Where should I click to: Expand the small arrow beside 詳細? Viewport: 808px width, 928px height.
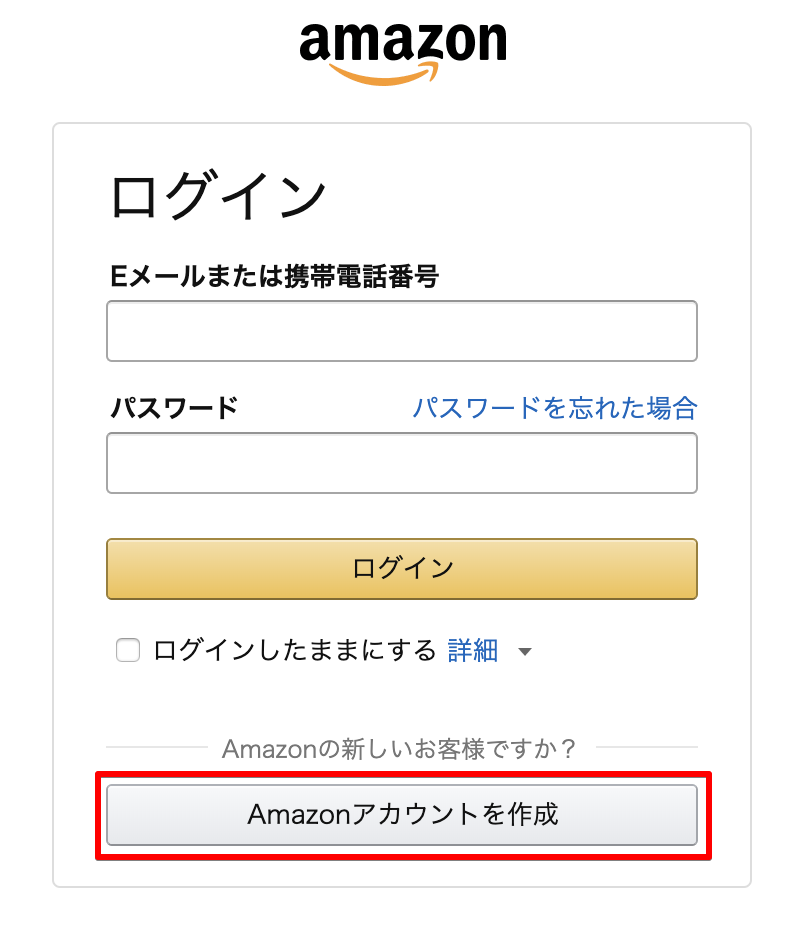524,652
